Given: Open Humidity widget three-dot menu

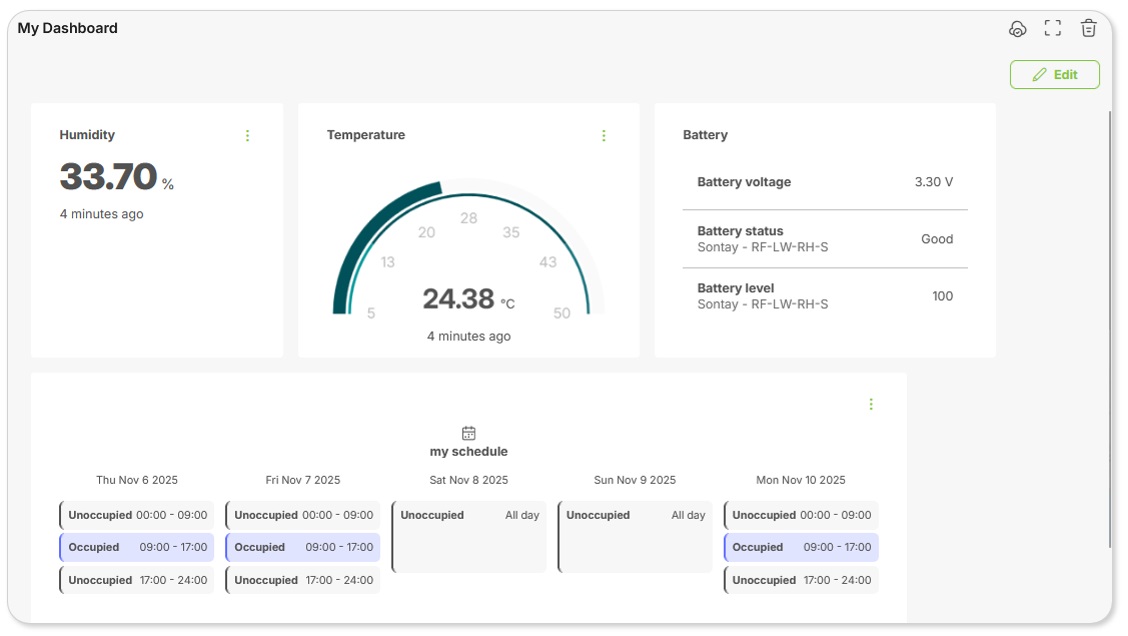Looking at the screenshot, I should pos(247,135).
